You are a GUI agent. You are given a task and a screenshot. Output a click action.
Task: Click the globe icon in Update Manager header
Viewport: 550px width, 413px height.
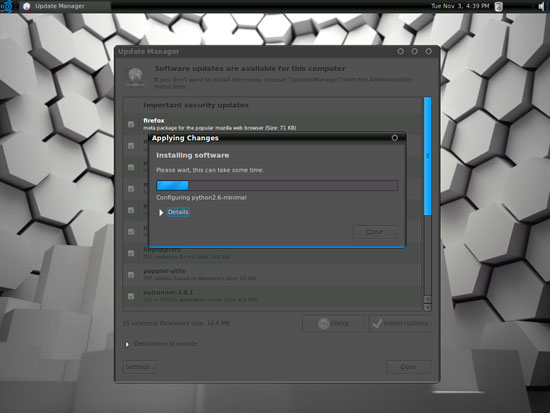(135, 76)
